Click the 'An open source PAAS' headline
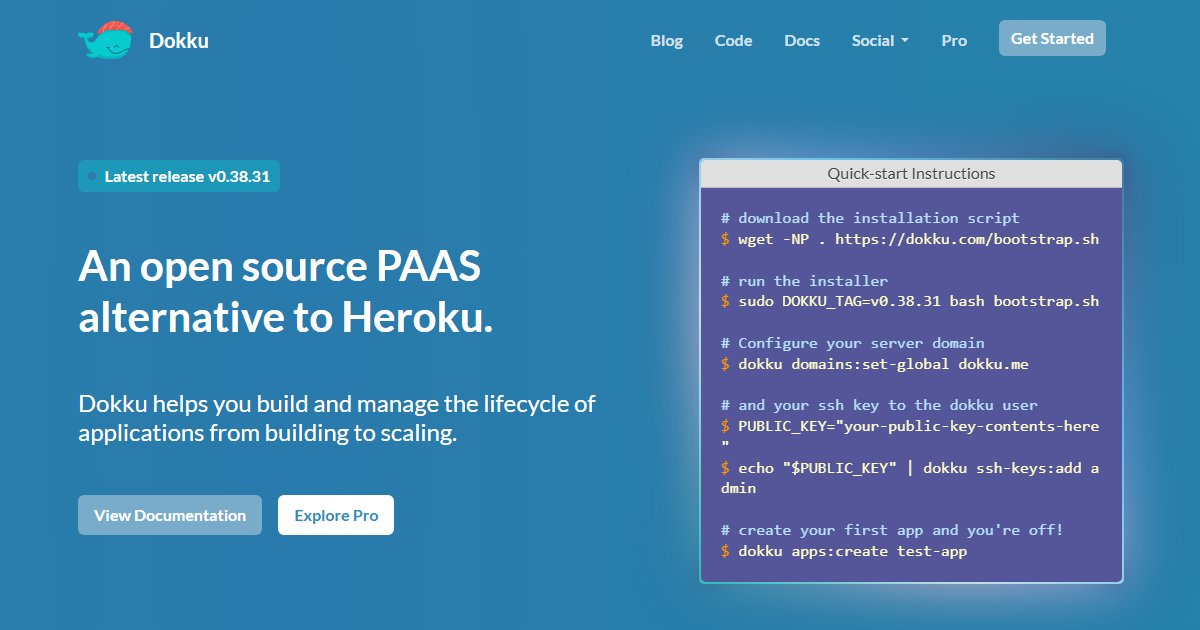 coord(286,292)
